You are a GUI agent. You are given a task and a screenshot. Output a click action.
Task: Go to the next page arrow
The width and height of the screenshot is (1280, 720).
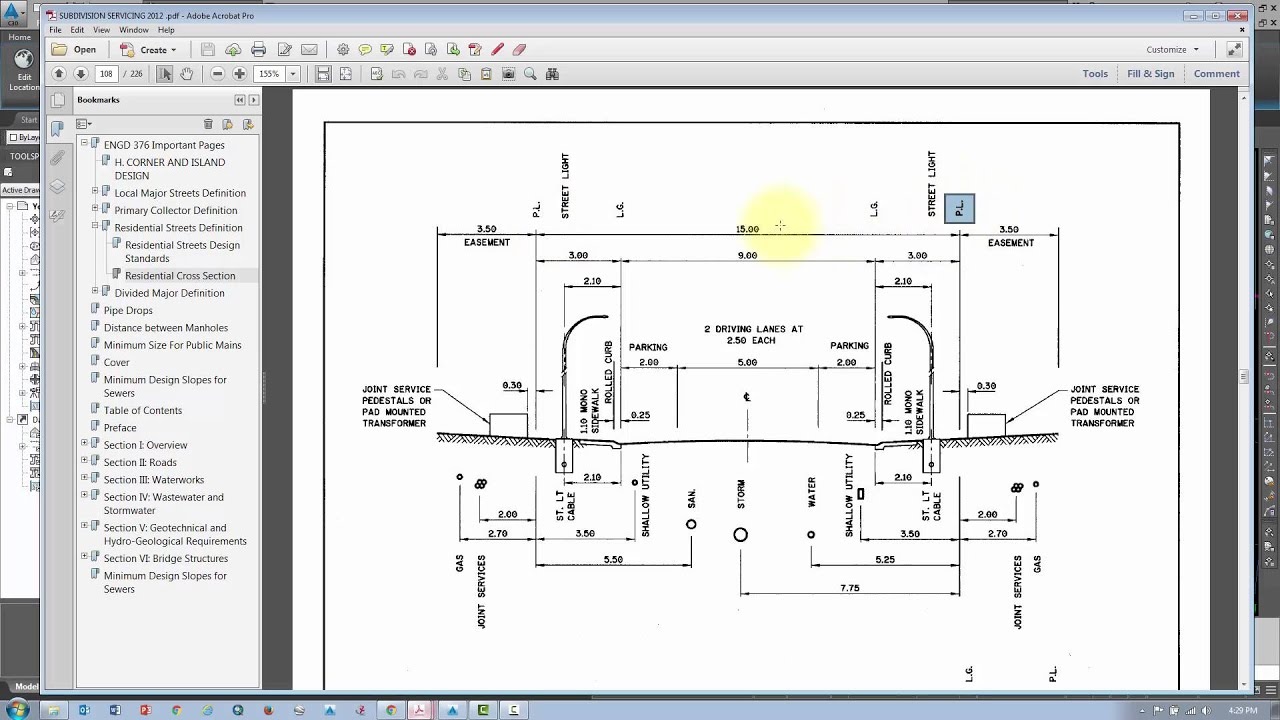click(x=80, y=73)
